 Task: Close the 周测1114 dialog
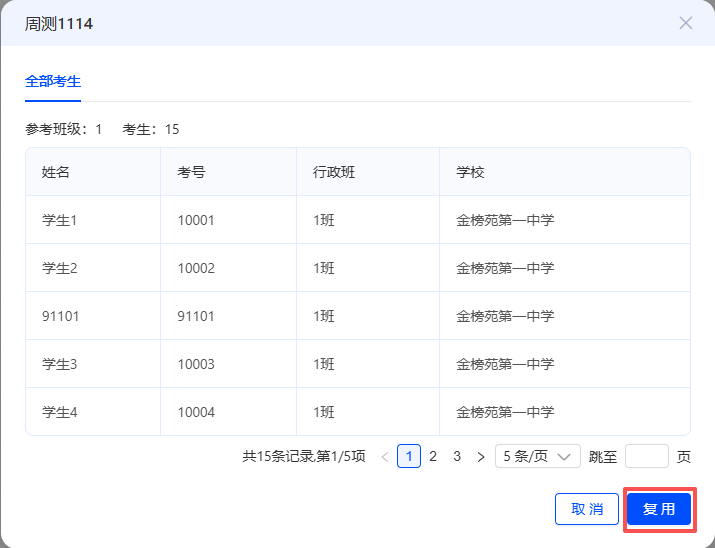[x=686, y=23]
